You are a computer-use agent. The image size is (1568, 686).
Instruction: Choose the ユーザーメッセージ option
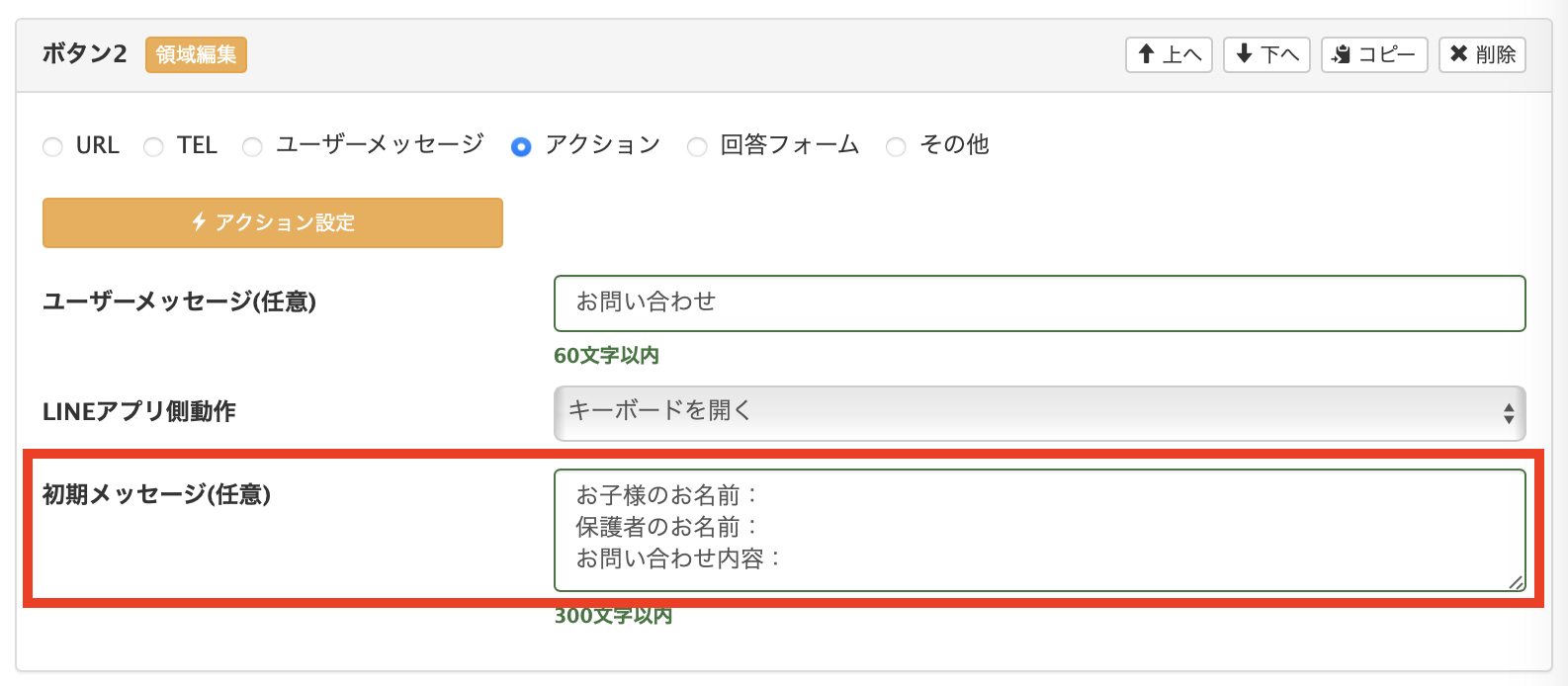coord(252,145)
